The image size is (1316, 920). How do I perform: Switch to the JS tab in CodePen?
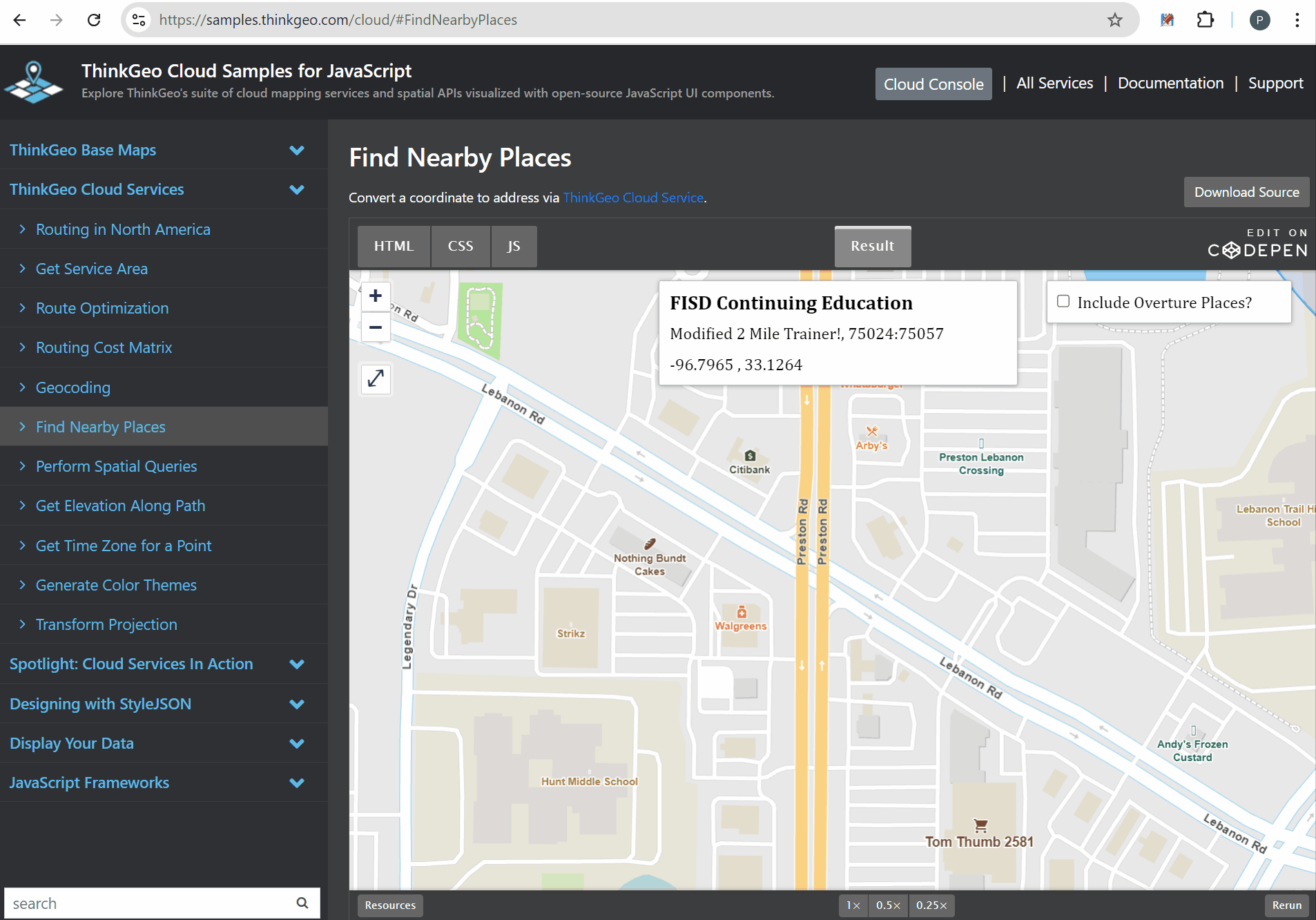click(x=514, y=246)
